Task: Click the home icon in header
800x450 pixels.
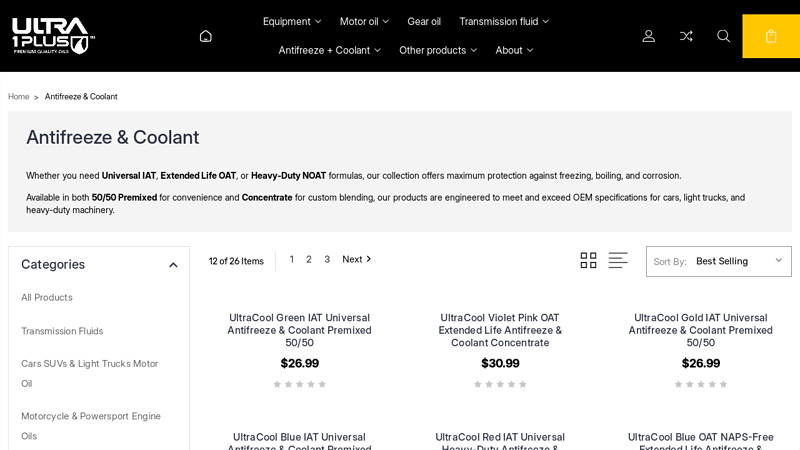Action: 206,36
